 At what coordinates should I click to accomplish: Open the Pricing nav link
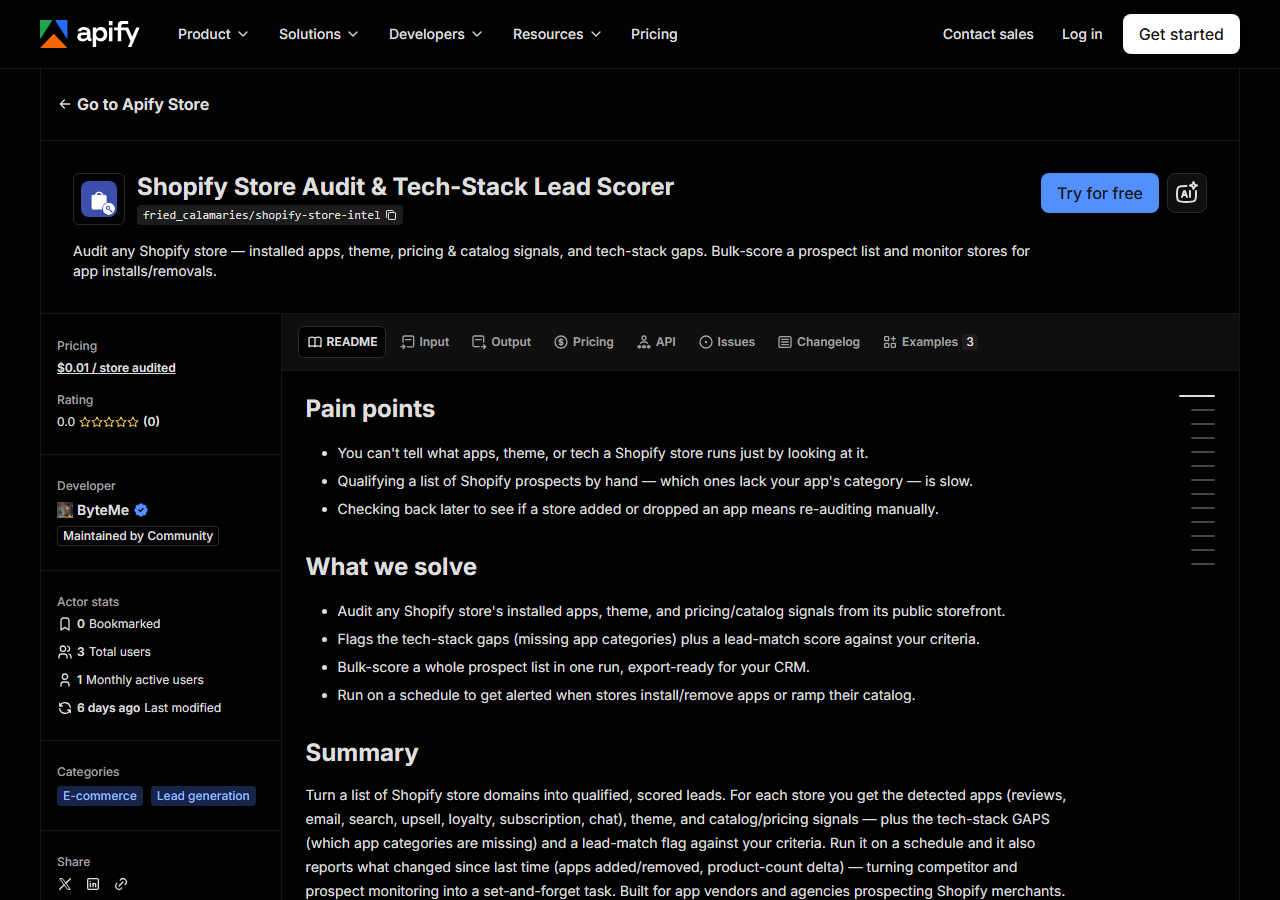pyautogui.click(x=654, y=34)
